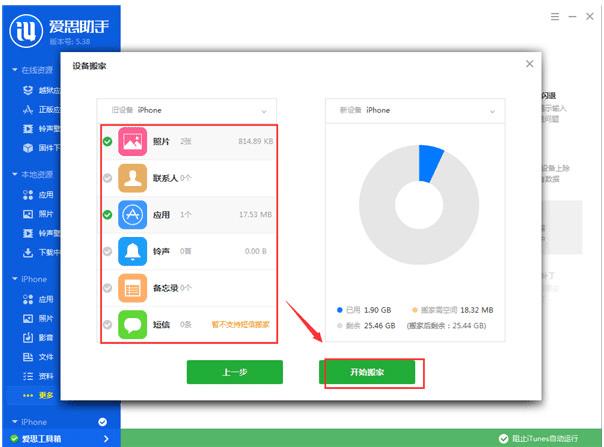Collapse the bottom iPhone sidebar section
Viewport: 604px width, 447px height.
15,422
